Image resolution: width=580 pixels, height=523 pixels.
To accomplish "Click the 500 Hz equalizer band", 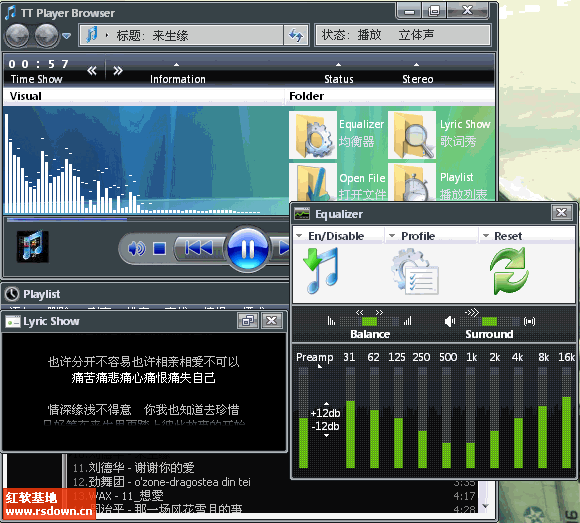I will coord(446,418).
